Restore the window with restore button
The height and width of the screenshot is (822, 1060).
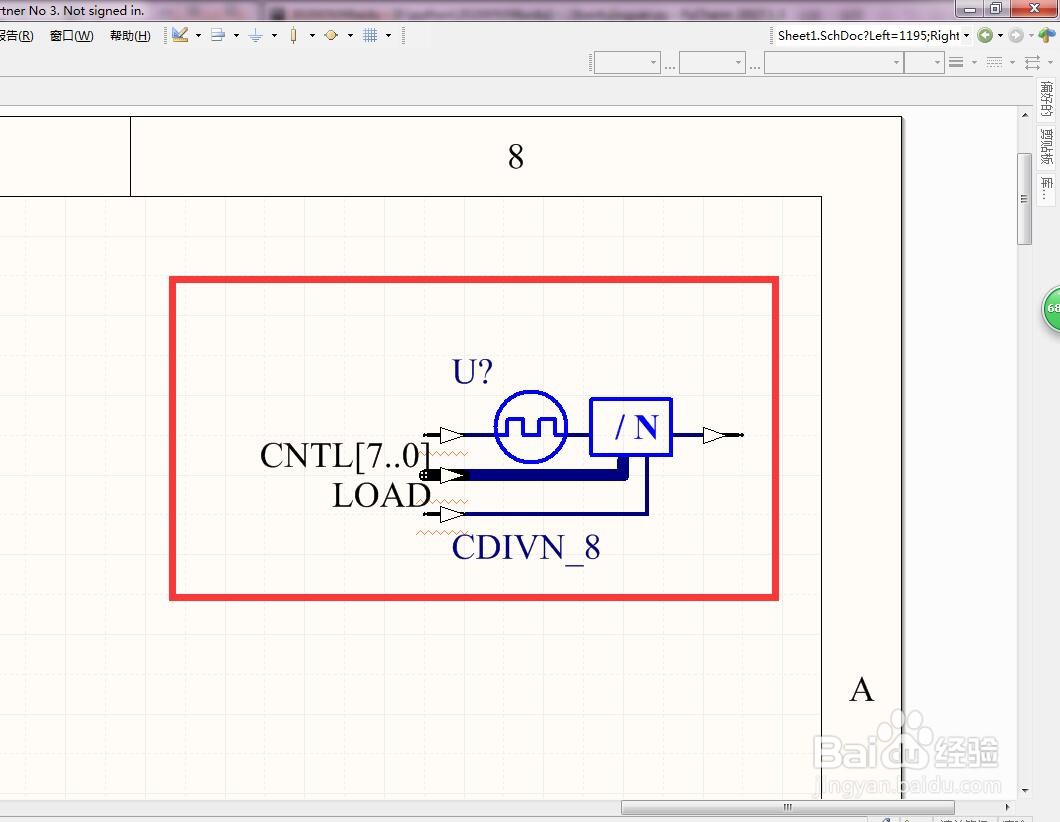coord(996,8)
